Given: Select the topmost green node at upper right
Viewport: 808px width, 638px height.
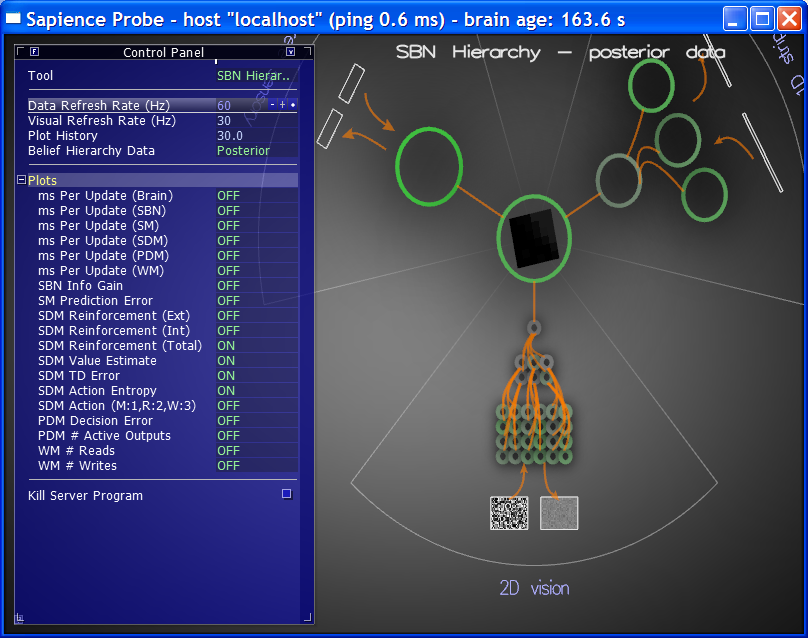Looking at the screenshot, I should coord(652,85).
